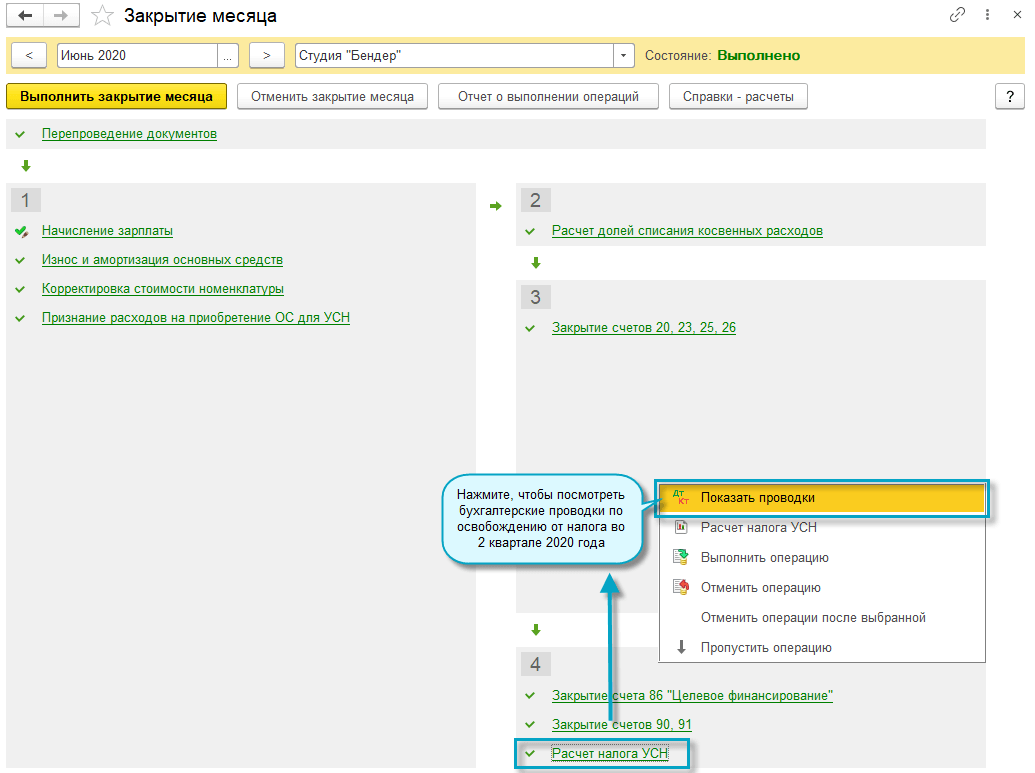Open Износ и амортизация основных средств

tap(162, 260)
